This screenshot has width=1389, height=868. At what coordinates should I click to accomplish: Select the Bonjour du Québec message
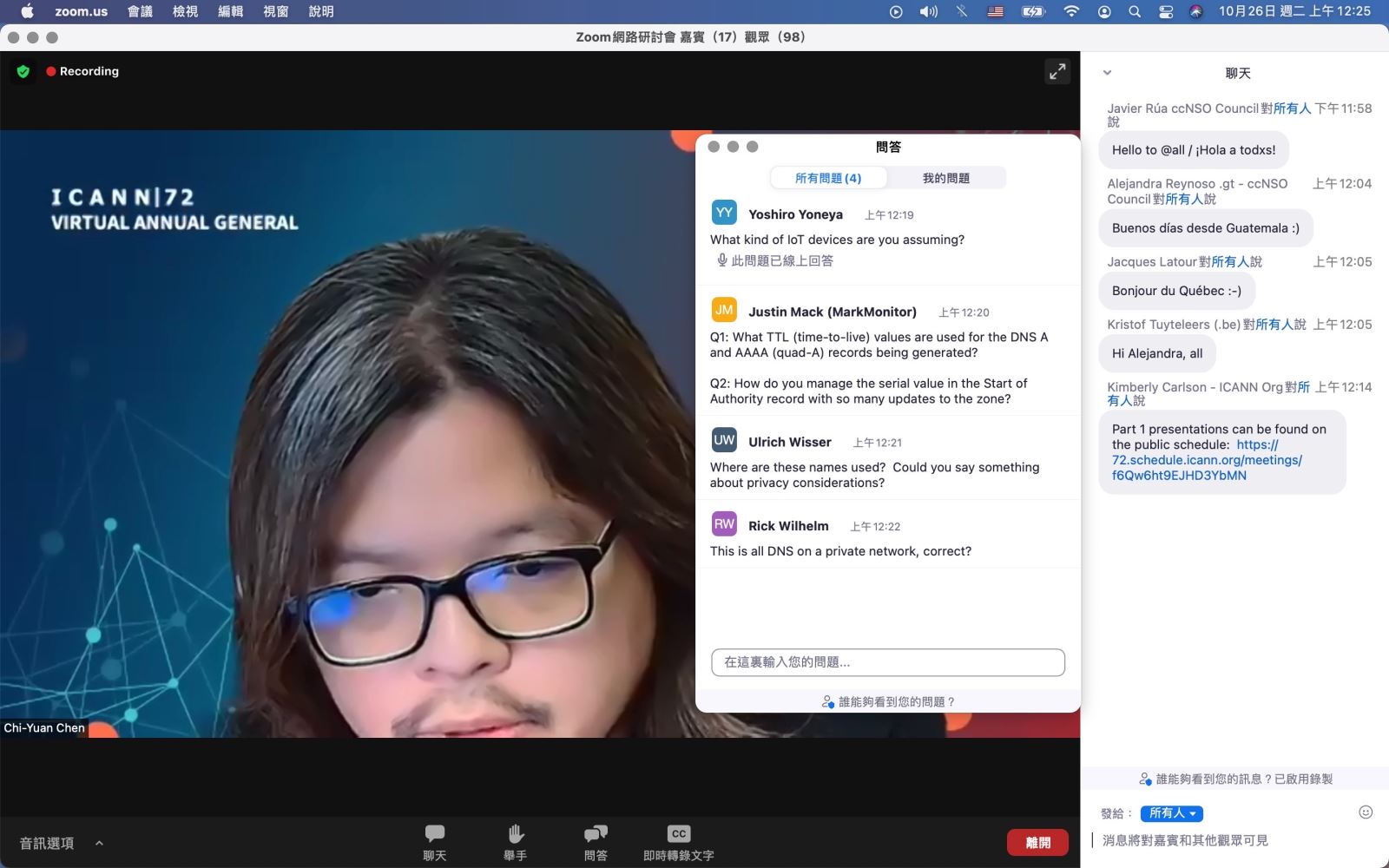pyautogui.click(x=1176, y=291)
